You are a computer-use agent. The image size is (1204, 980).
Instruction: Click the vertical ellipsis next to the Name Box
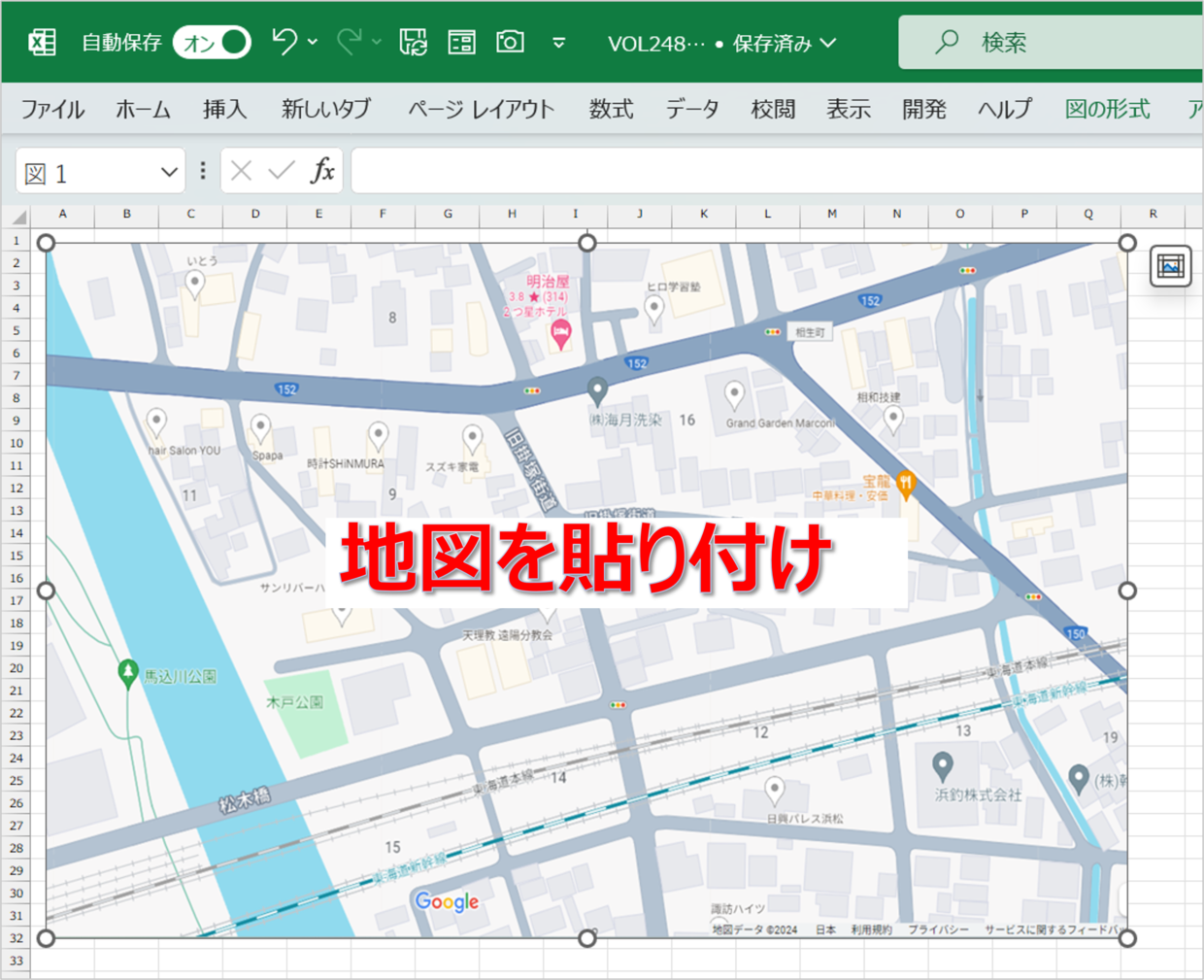(202, 170)
